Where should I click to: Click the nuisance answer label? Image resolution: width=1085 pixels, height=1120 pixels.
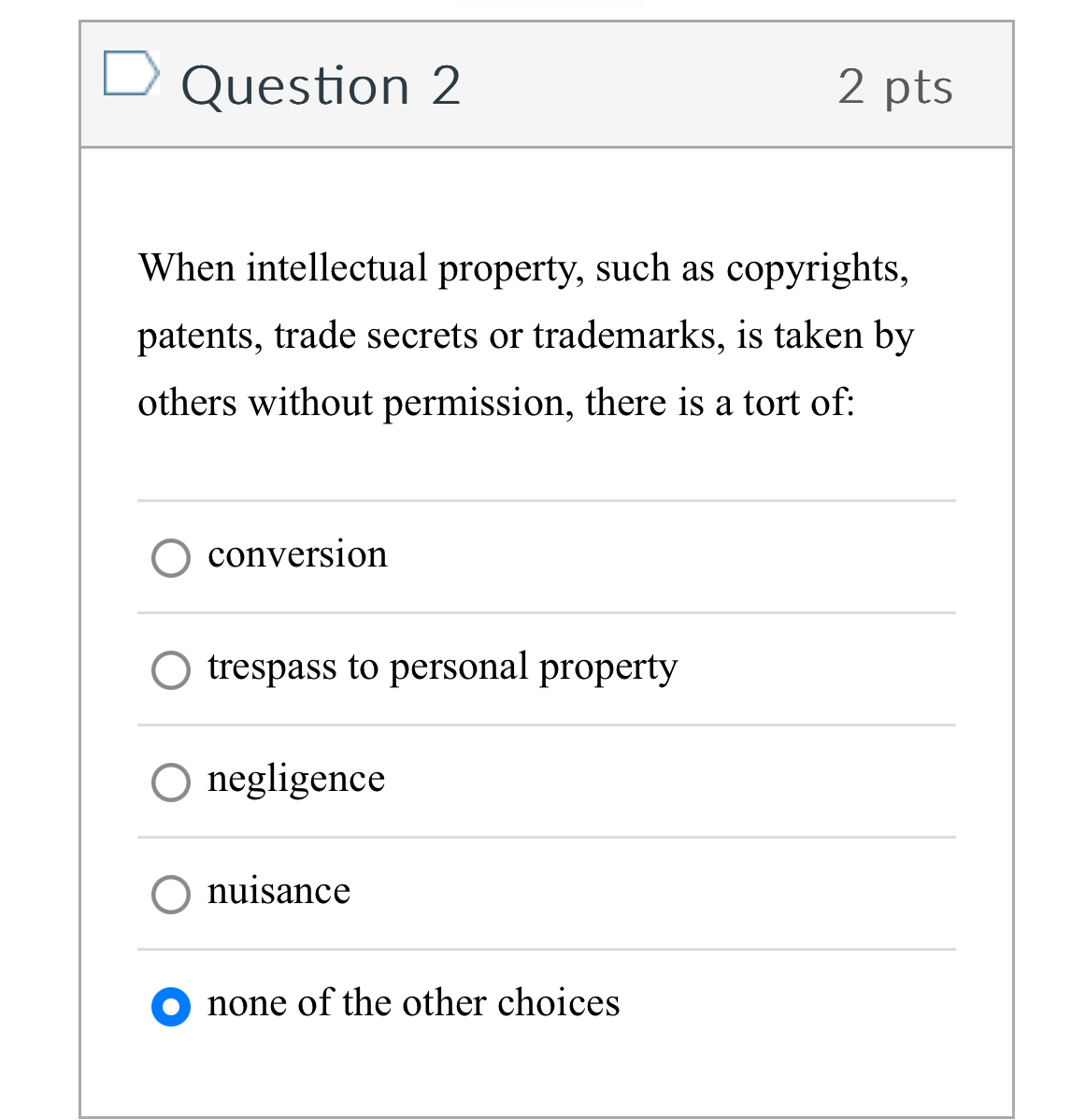(x=278, y=892)
